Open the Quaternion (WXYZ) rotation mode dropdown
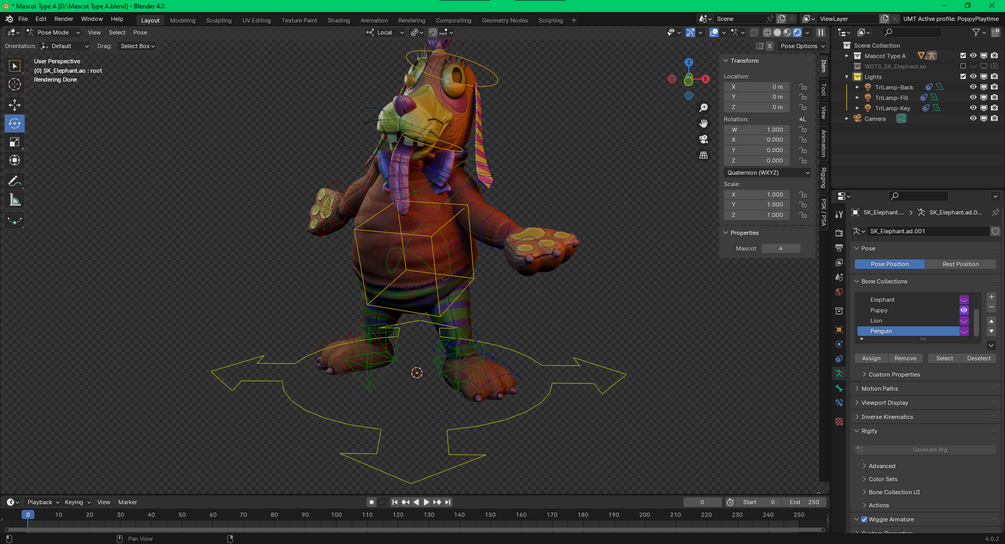1005x544 pixels. (x=767, y=172)
